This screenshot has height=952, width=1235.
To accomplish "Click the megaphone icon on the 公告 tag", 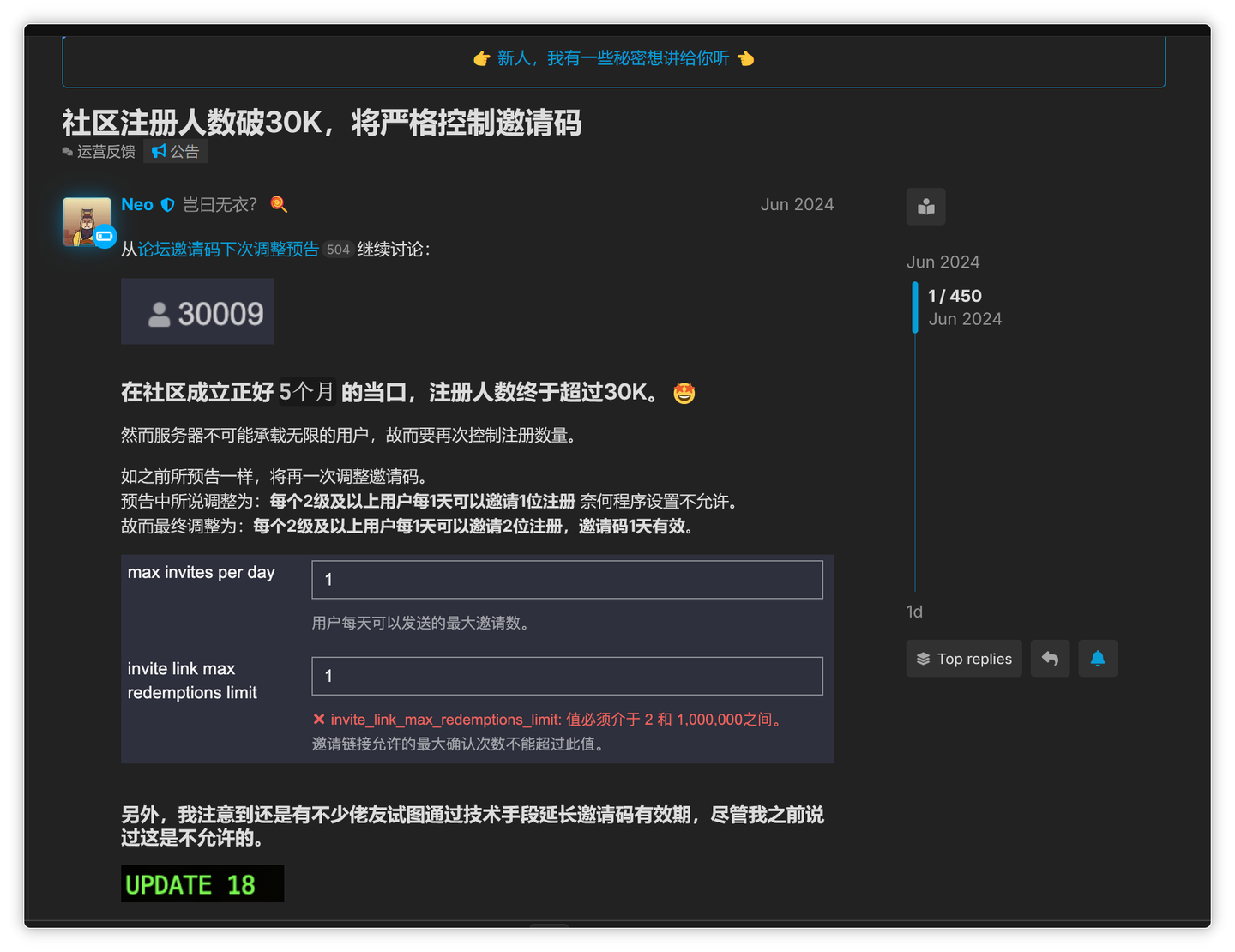I will click(160, 151).
